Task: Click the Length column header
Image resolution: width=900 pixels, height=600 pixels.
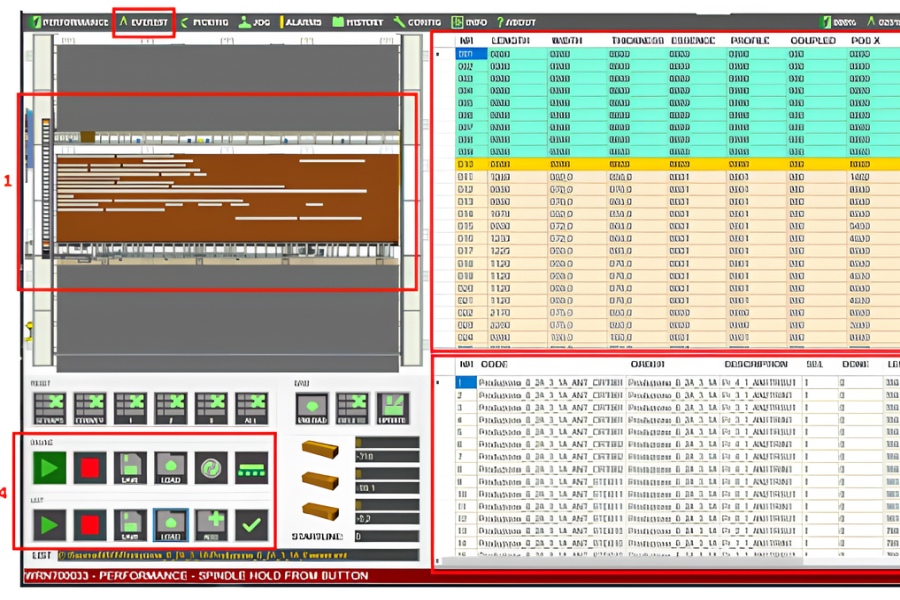Action: 510,41
